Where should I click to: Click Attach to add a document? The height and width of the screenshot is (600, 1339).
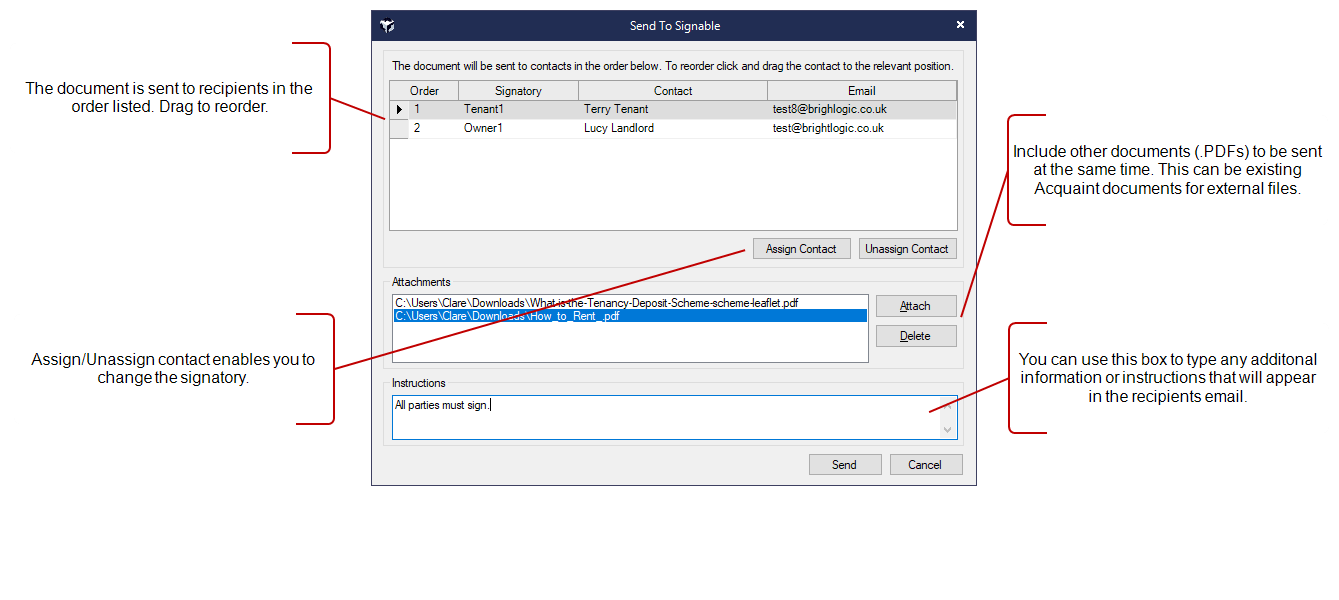[915, 306]
